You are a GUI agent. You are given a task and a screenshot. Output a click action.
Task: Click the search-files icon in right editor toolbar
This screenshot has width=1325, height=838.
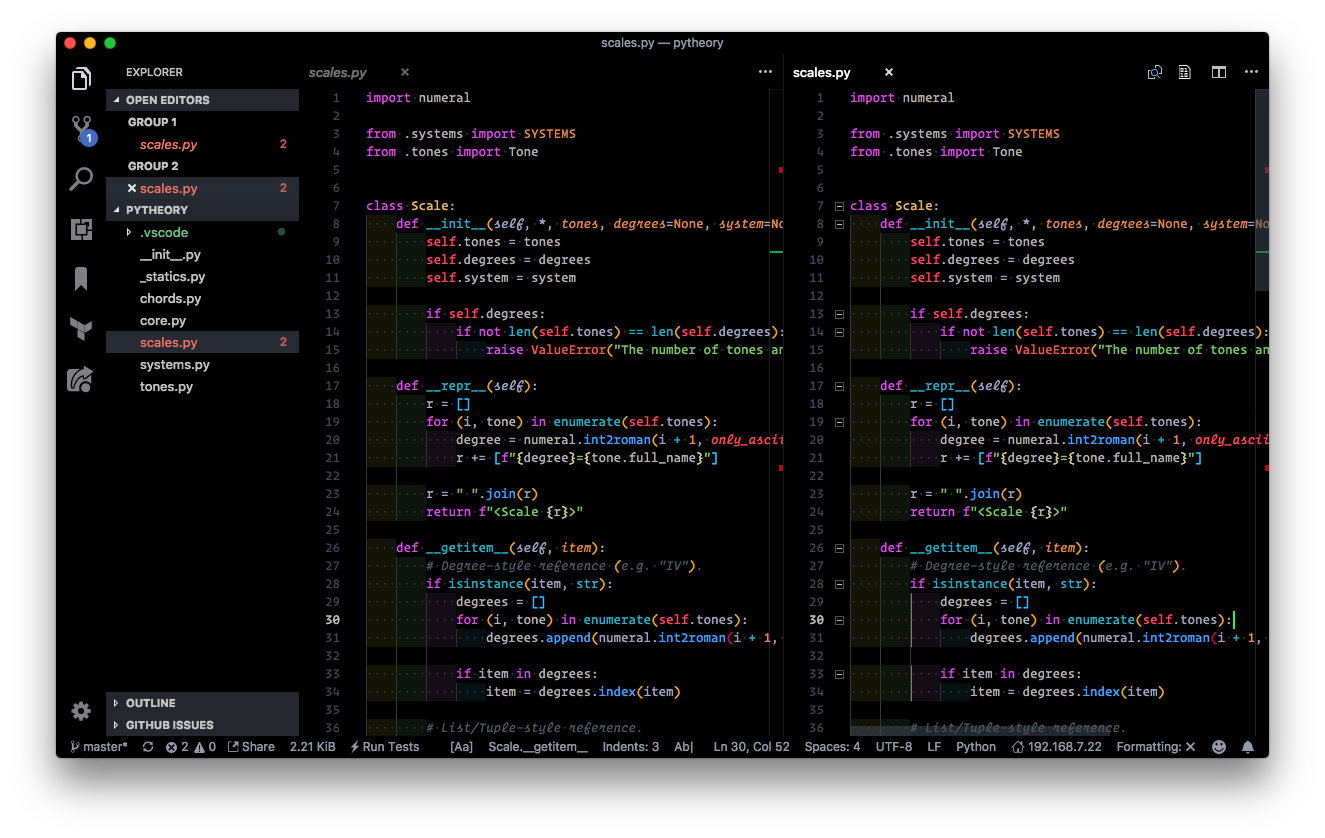click(1155, 72)
